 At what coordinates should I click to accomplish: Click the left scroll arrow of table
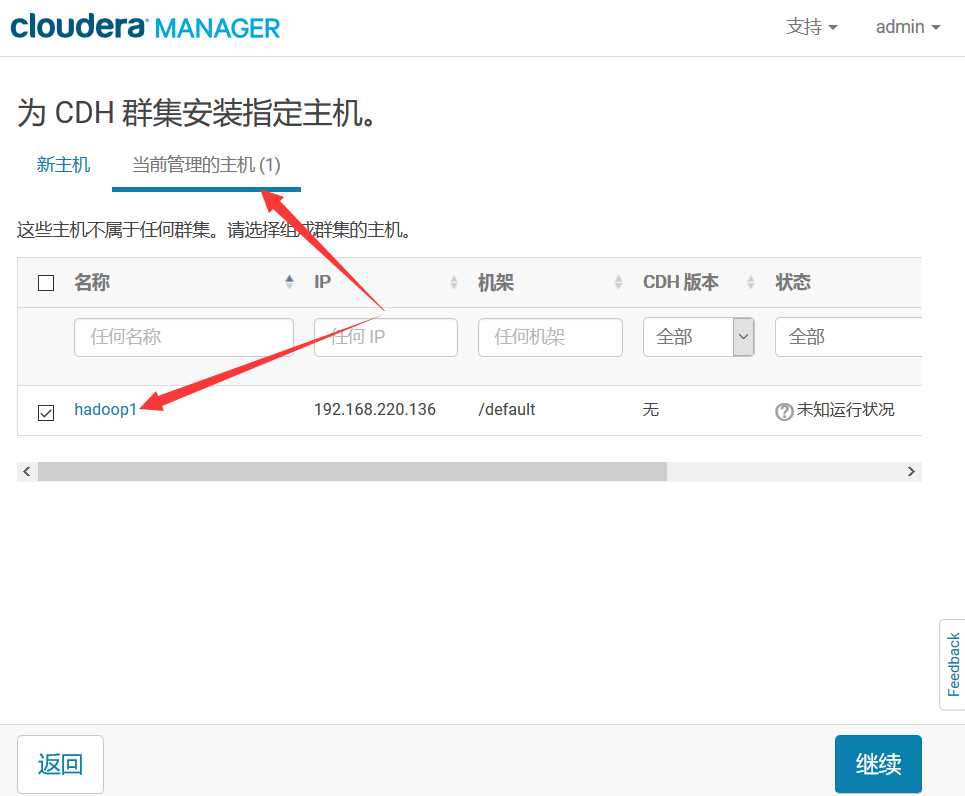pyautogui.click(x=26, y=472)
